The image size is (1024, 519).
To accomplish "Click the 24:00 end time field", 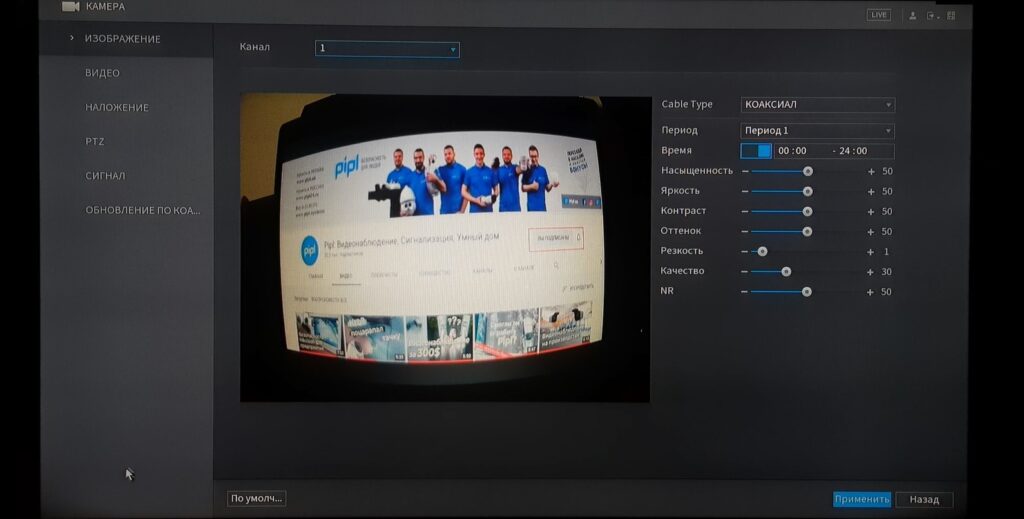I will 854,151.
